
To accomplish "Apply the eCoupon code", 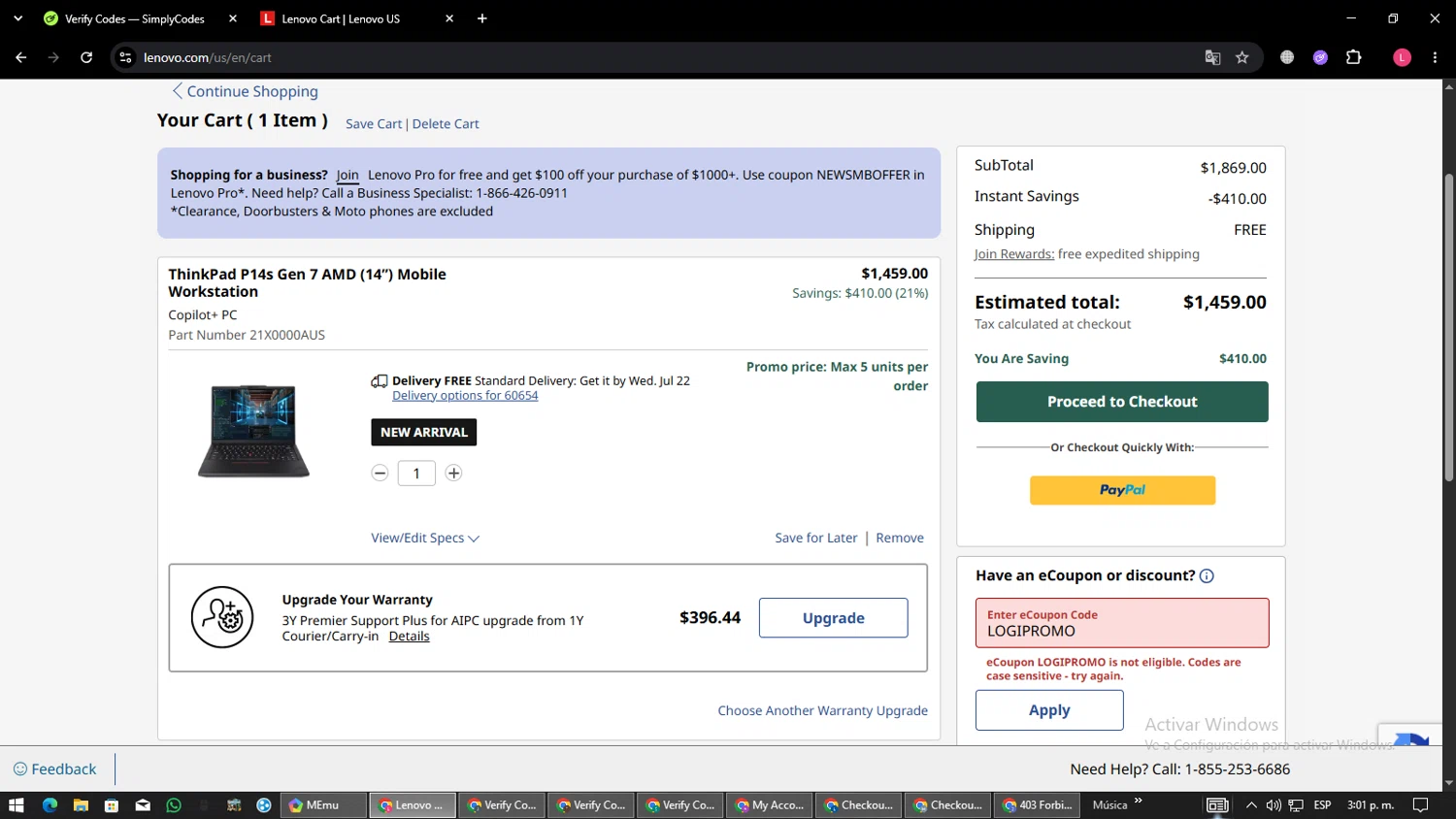I will (x=1049, y=710).
